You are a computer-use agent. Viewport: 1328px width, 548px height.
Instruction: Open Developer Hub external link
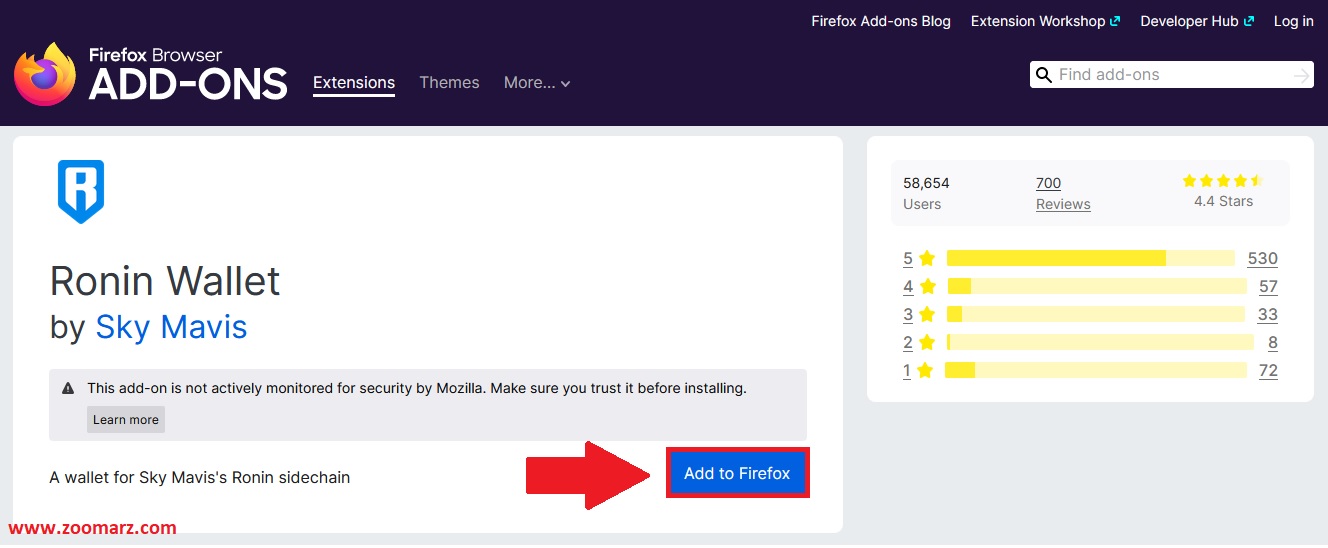pyautogui.click(x=1196, y=21)
